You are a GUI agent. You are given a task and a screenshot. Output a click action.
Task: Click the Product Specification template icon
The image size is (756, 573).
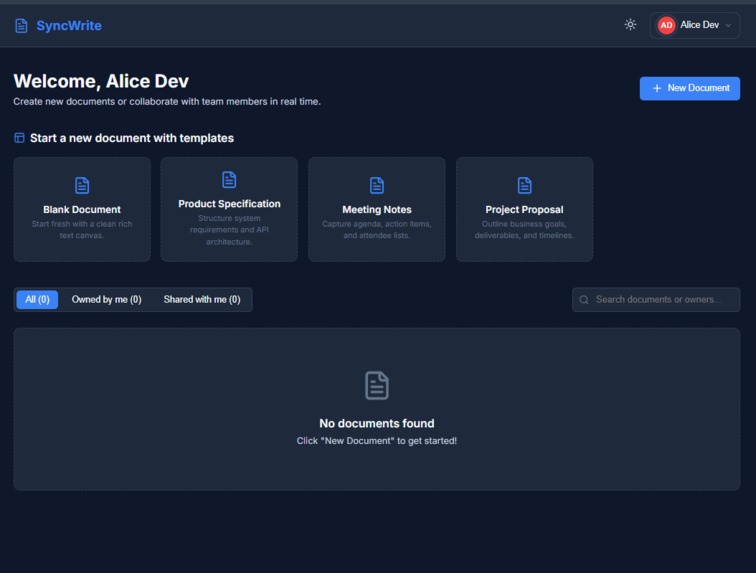pyautogui.click(x=229, y=179)
